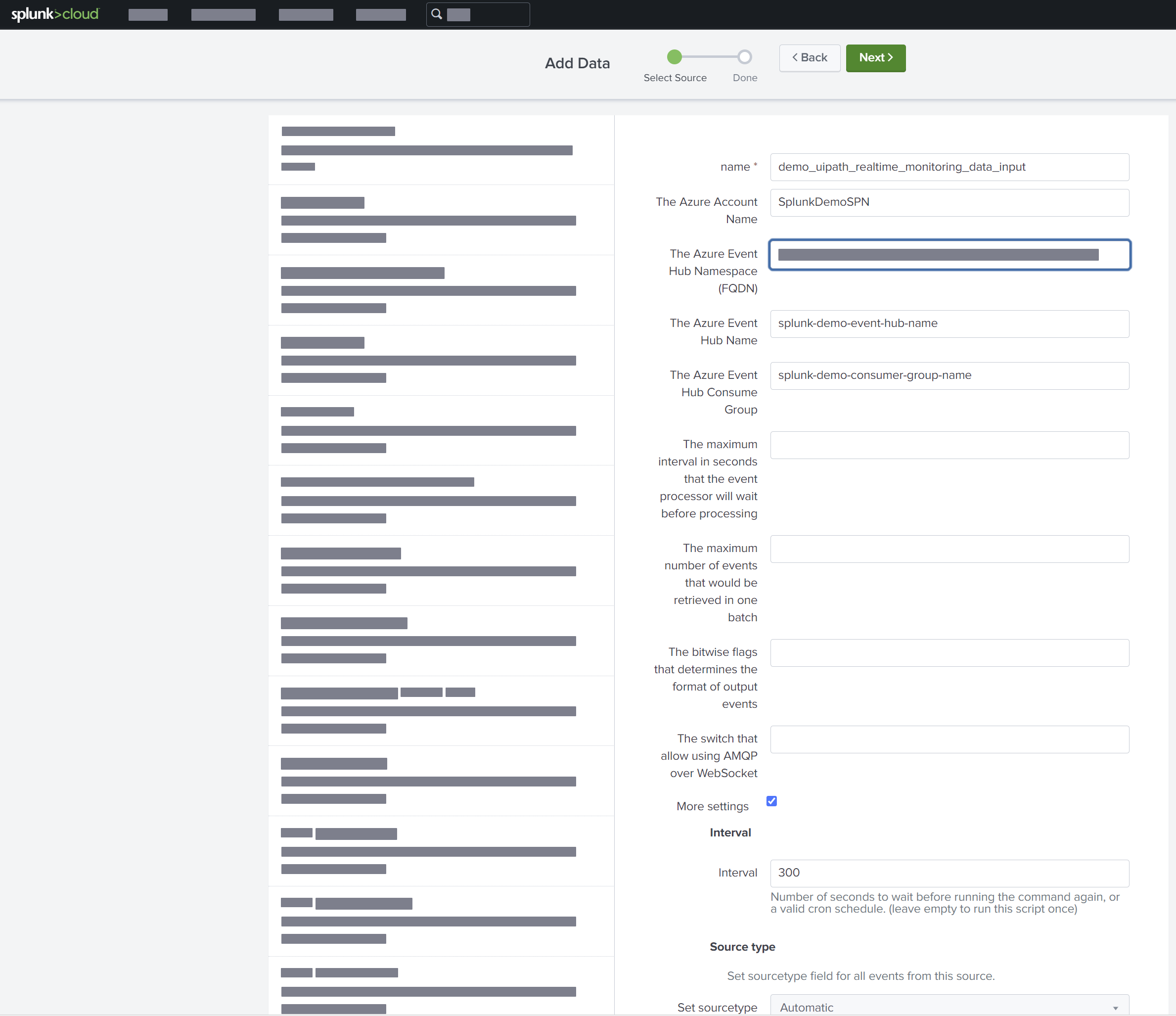Click the Select Source step indicator
The image size is (1176, 1016).
tap(674, 57)
